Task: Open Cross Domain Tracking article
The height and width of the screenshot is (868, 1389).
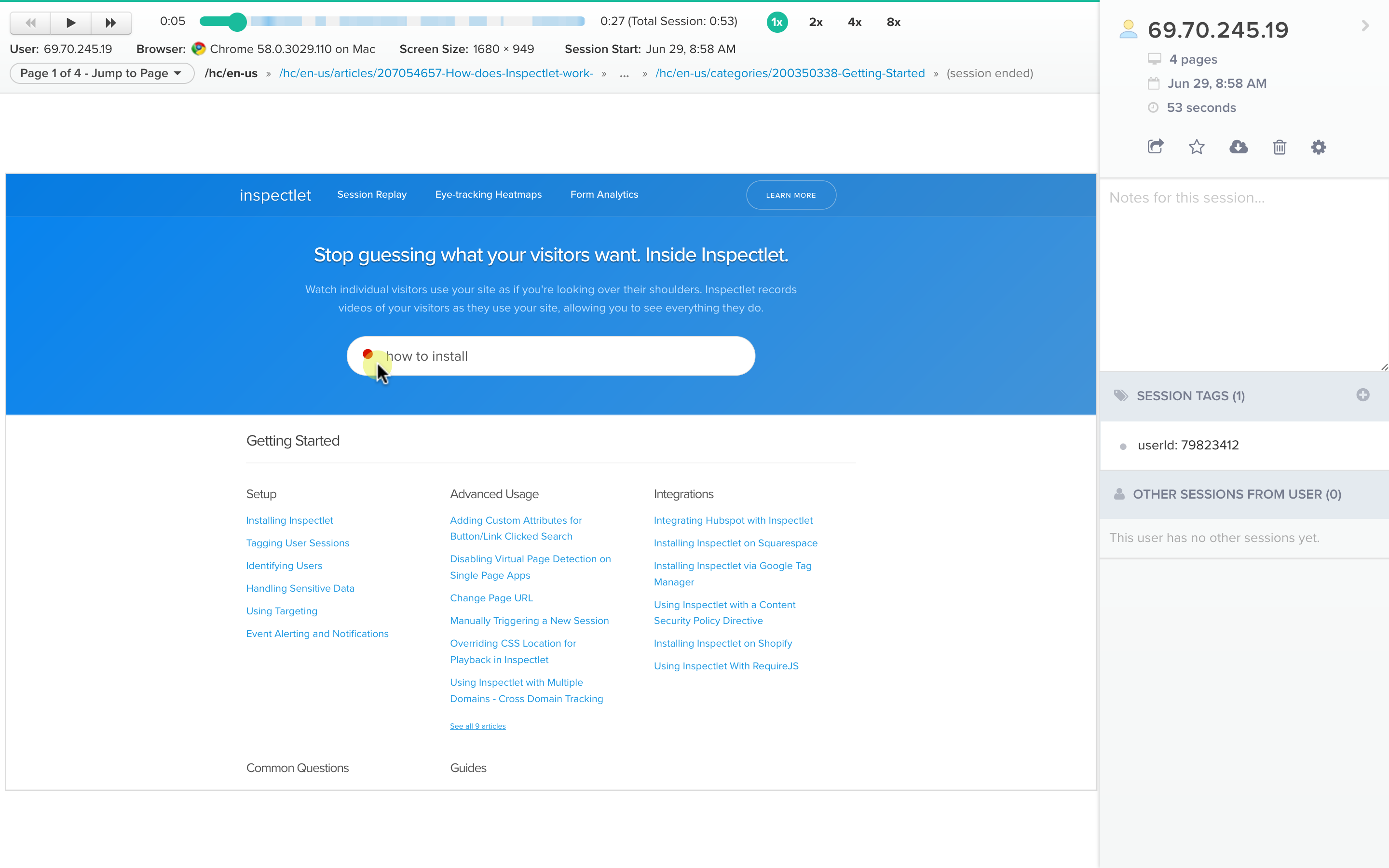Action: tap(526, 691)
